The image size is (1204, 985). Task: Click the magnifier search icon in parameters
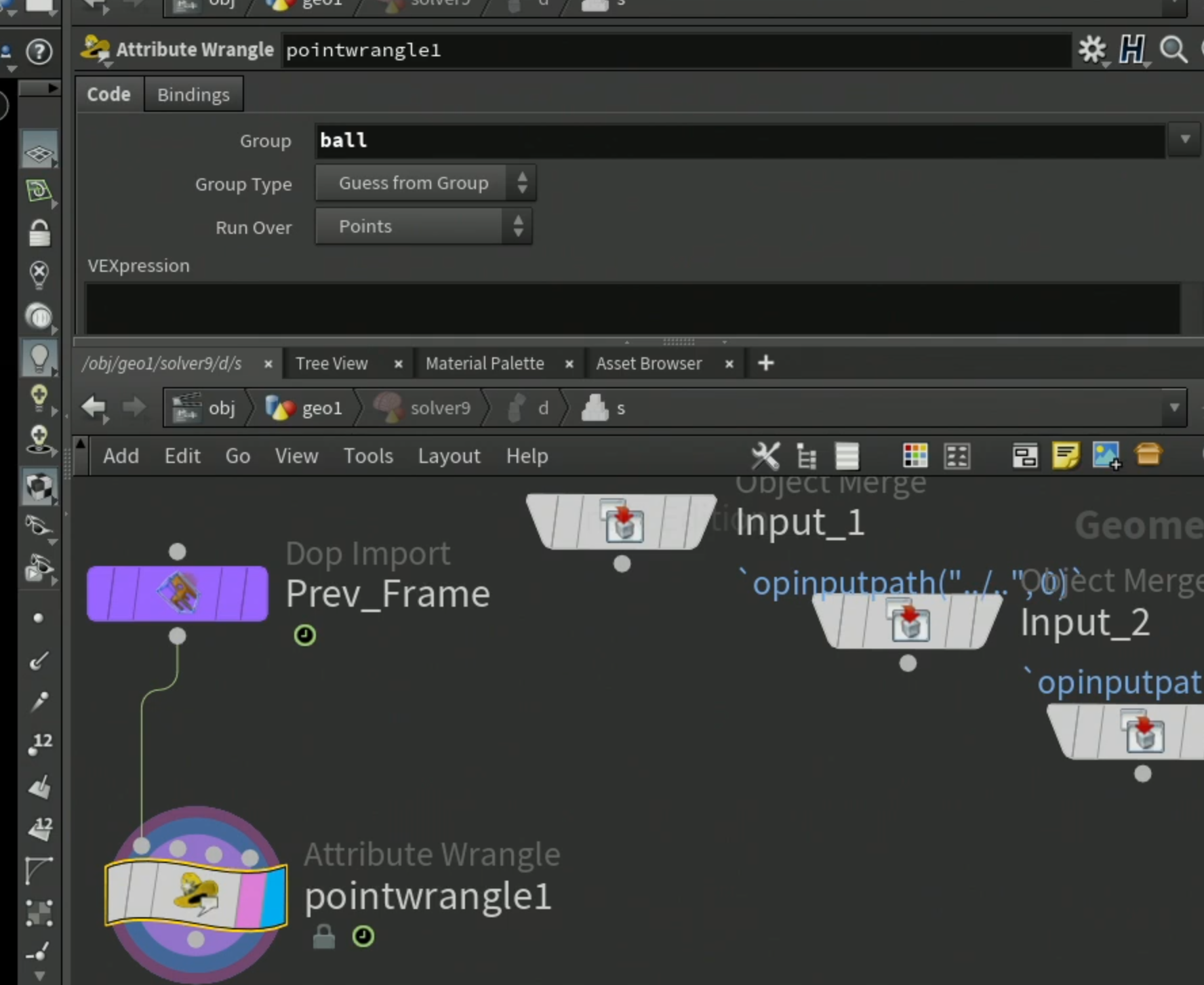coord(1173,50)
